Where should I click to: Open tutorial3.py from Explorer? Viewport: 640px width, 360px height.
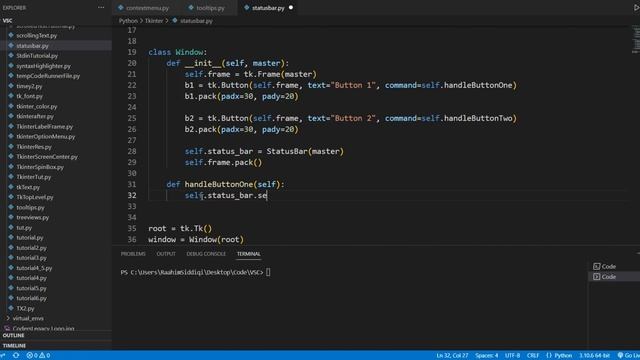(31, 258)
